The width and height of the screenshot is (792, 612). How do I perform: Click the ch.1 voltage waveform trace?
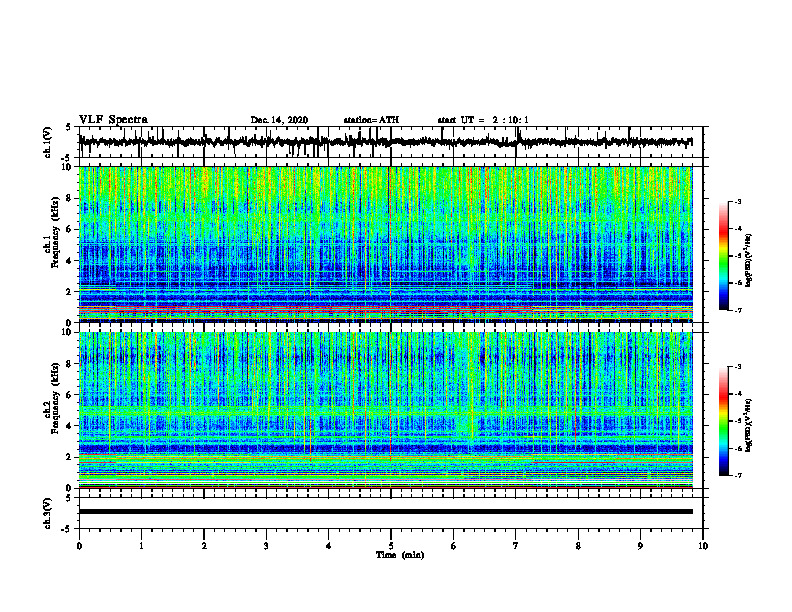point(385,142)
